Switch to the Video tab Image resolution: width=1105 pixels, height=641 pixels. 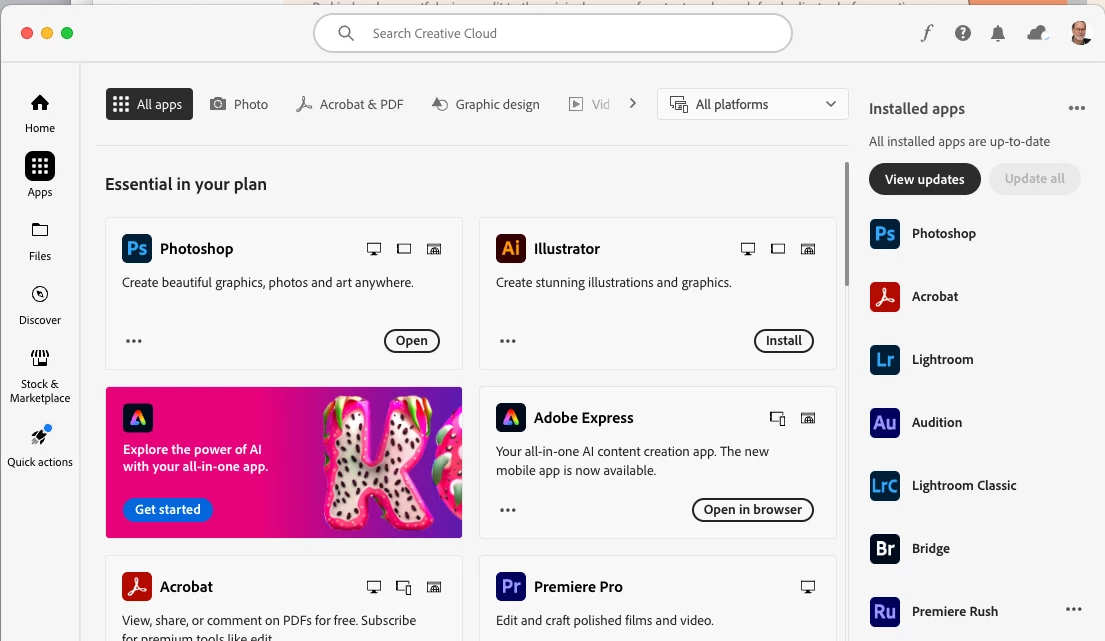[589, 104]
